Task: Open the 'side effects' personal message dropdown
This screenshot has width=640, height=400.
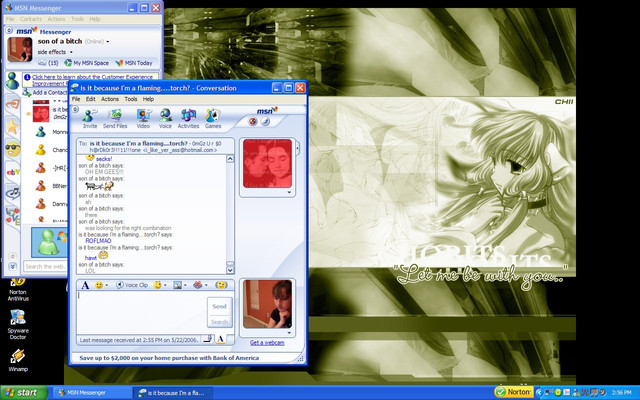Action: [71, 52]
